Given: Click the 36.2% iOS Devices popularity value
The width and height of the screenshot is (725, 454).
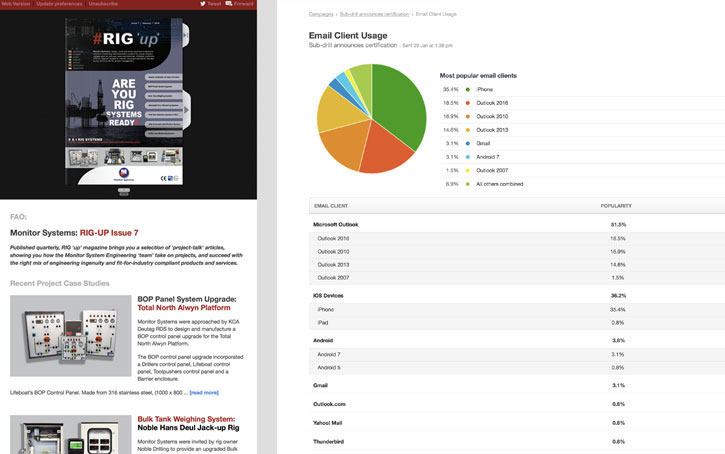Looking at the screenshot, I should click(618, 296).
